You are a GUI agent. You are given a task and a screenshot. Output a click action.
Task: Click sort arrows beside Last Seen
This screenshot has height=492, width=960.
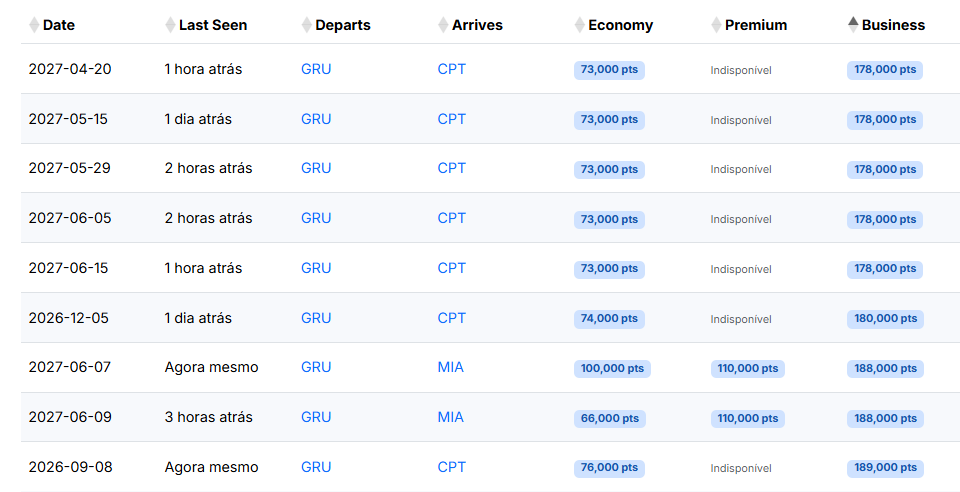170,25
